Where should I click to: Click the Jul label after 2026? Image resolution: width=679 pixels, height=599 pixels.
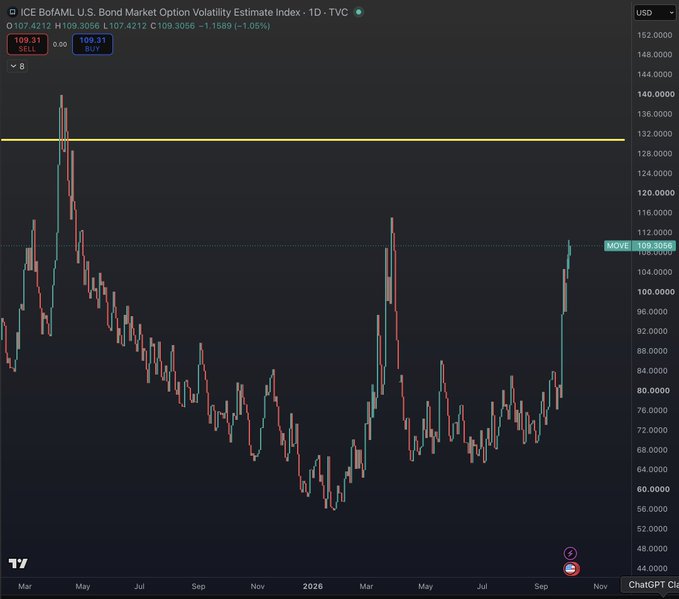(x=482, y=586)
